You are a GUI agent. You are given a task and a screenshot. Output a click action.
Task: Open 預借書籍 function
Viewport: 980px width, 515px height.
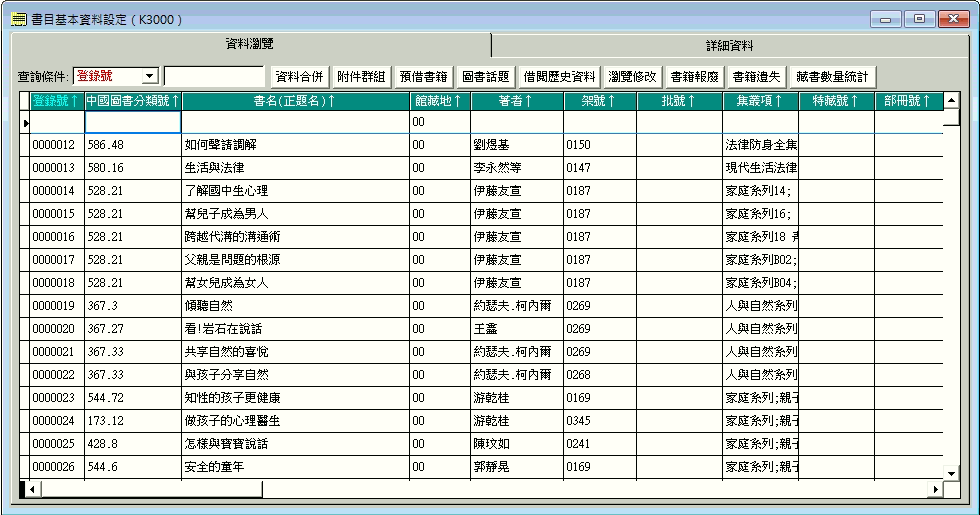[423, 77]
